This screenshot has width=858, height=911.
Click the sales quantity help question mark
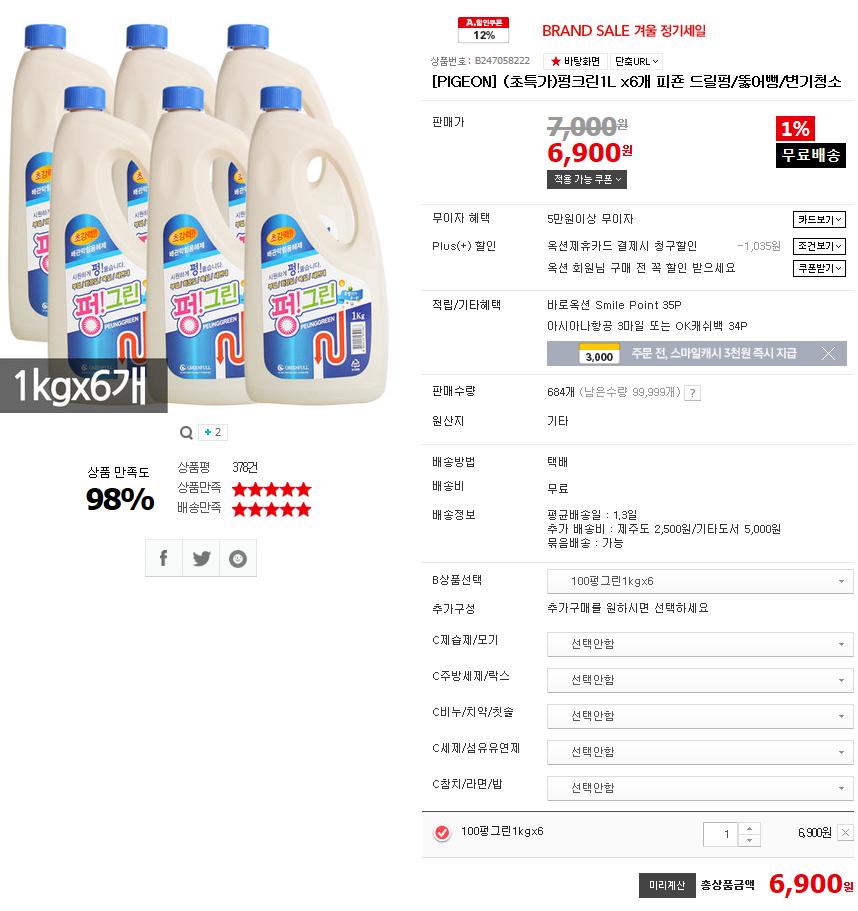[x=692, y=393]
